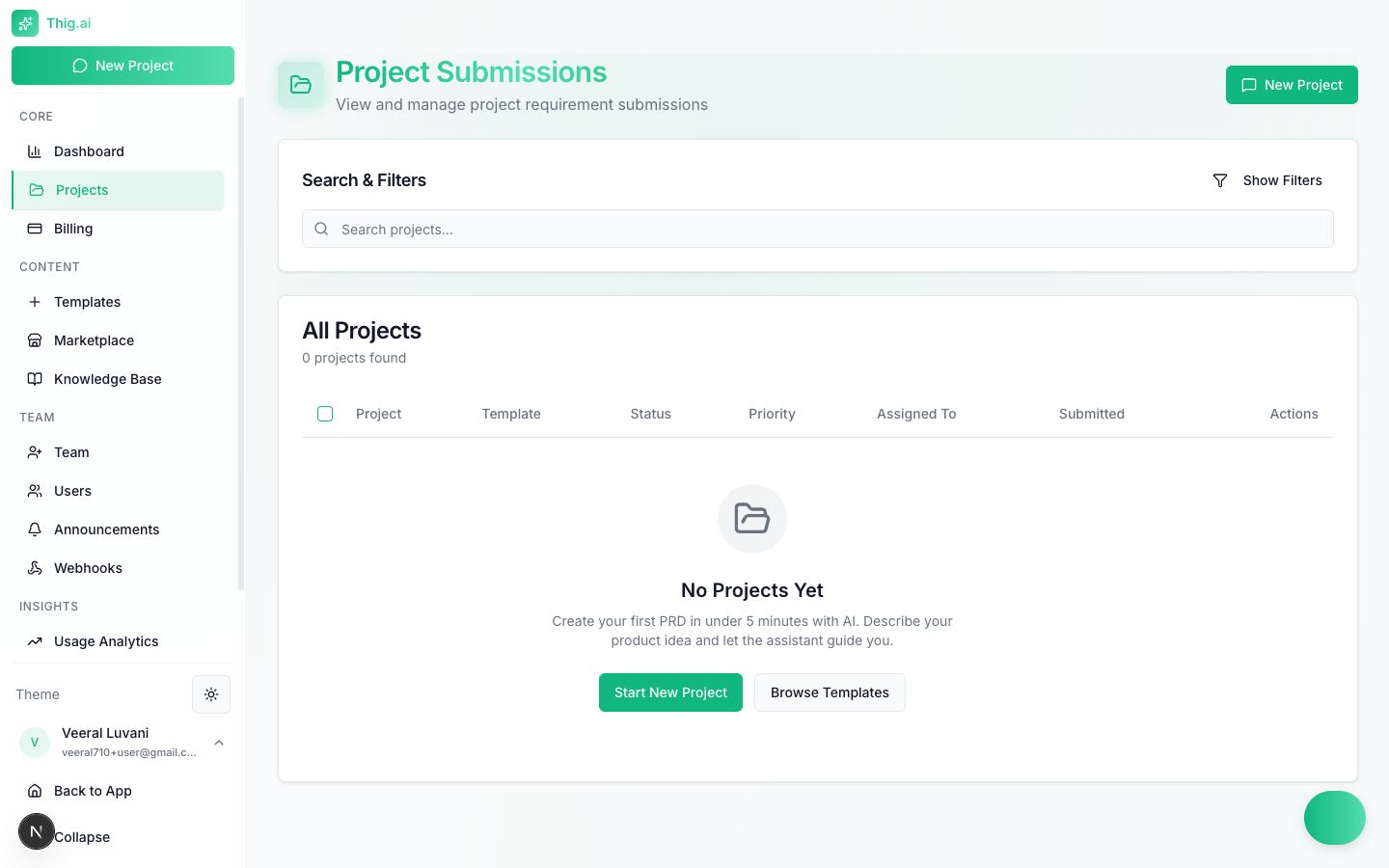Screen dimensions: 1389x868
Task: Toggle the select-all checkbox in the projects table
Action: click(x=325, y=413)
